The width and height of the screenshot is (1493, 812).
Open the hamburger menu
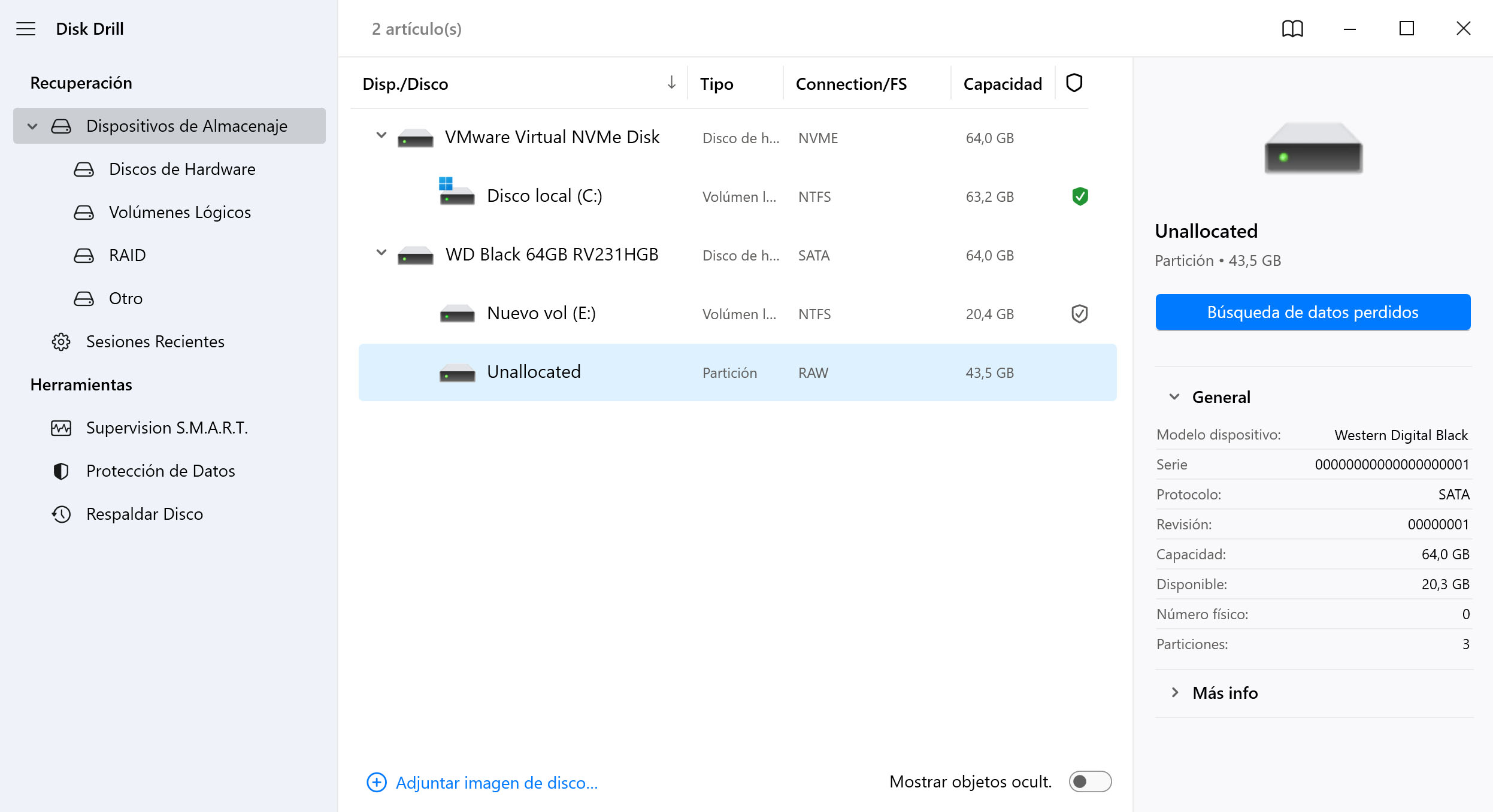tap(26, 29)
